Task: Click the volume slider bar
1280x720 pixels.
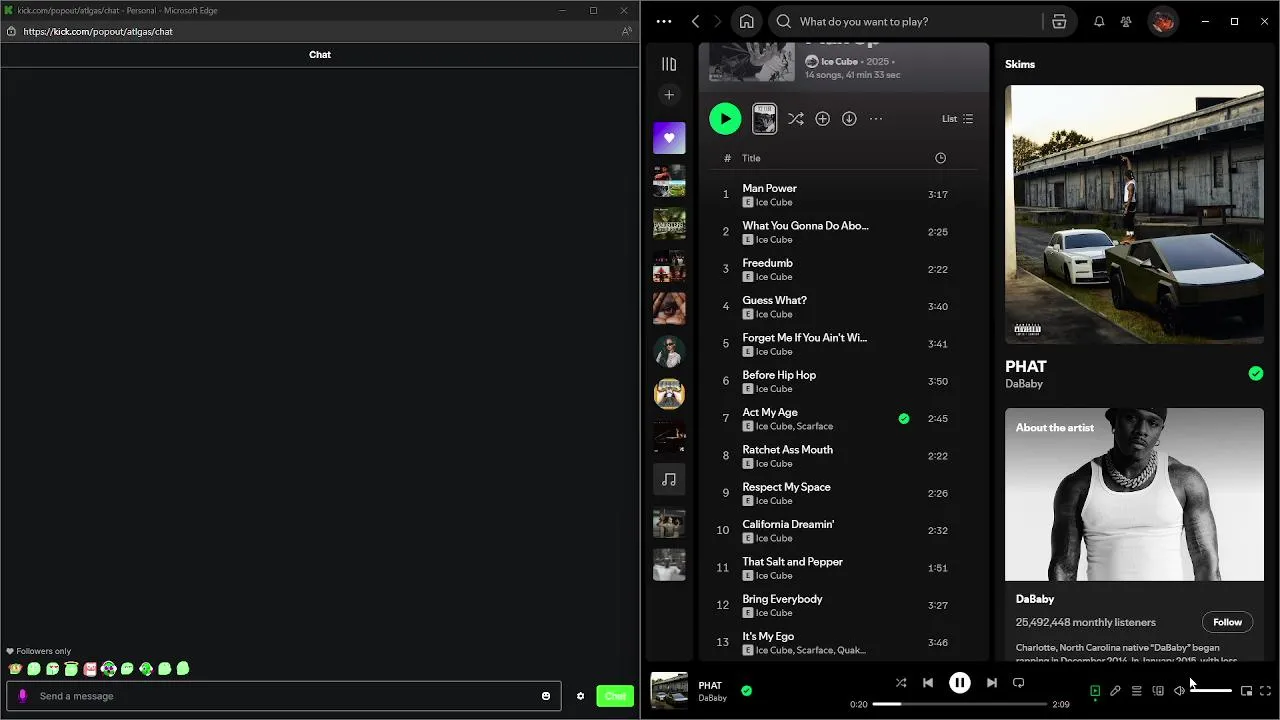Action: click(x=1210, y=691)
